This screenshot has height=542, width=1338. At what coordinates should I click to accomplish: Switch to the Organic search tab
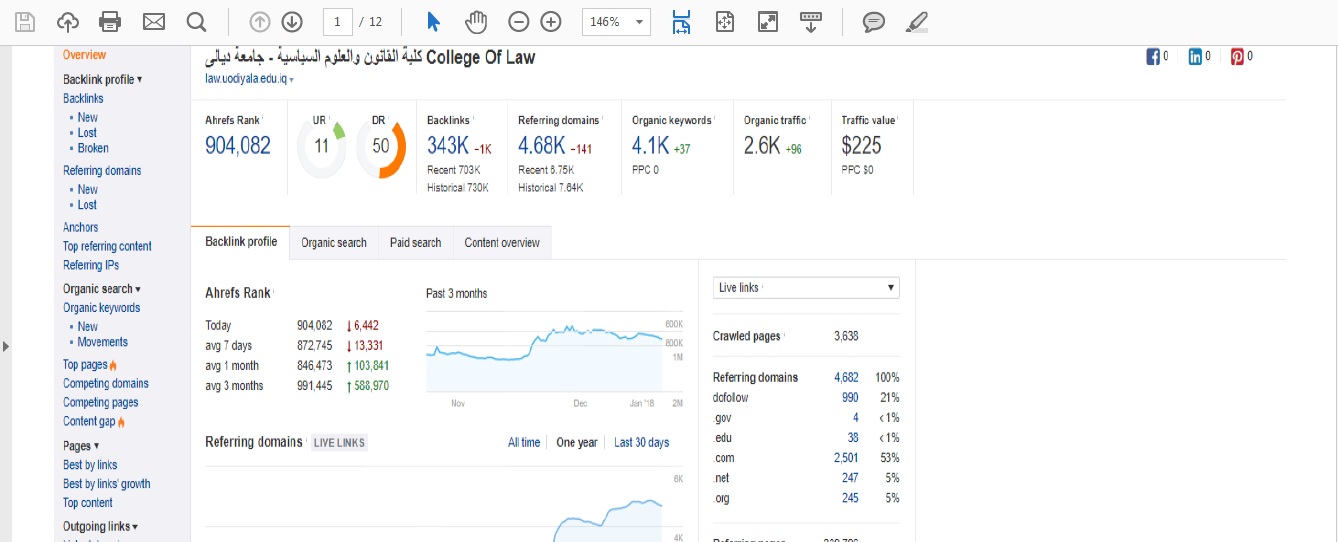coord(334,243)
